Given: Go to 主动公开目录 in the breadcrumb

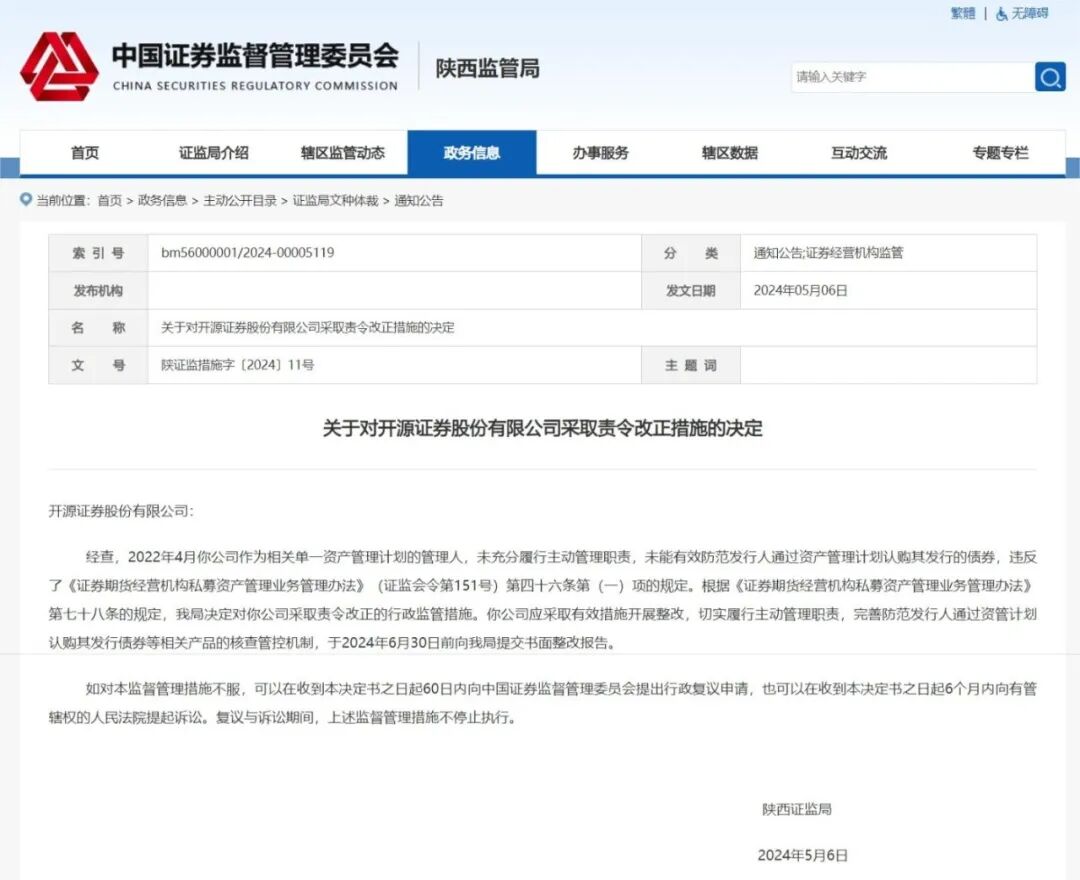Looking at the screenshot, I should pos(240,200).
